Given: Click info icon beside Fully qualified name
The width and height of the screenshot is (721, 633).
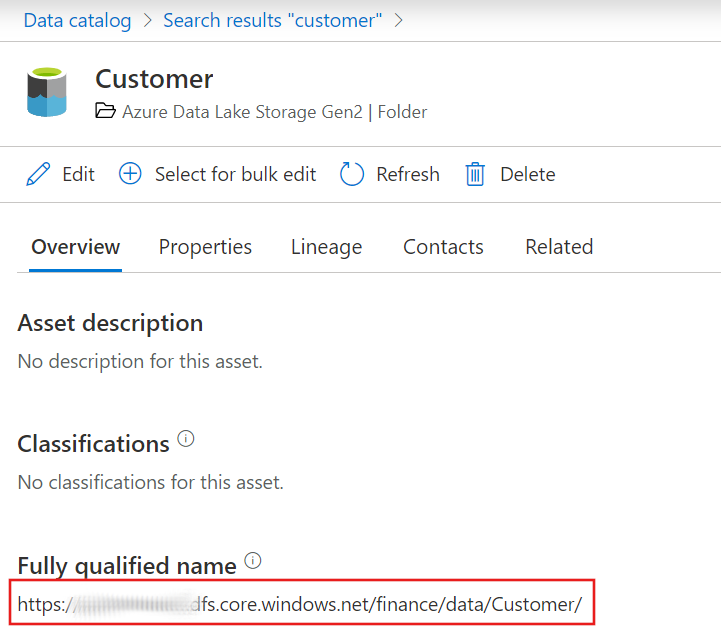Looking at the screenshot, I should pos(253,561).
